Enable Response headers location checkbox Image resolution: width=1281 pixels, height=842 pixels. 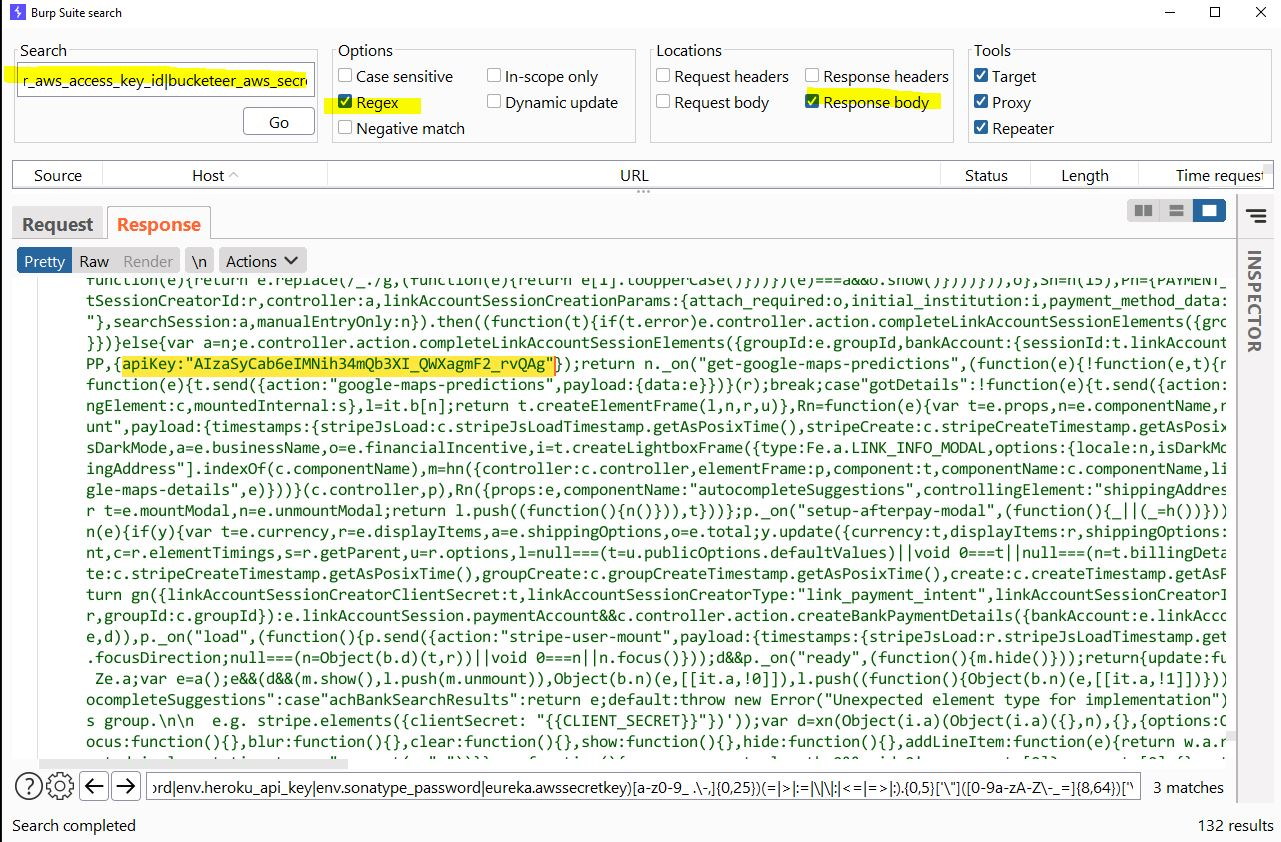pyautogui.click(x=812, y=76)
